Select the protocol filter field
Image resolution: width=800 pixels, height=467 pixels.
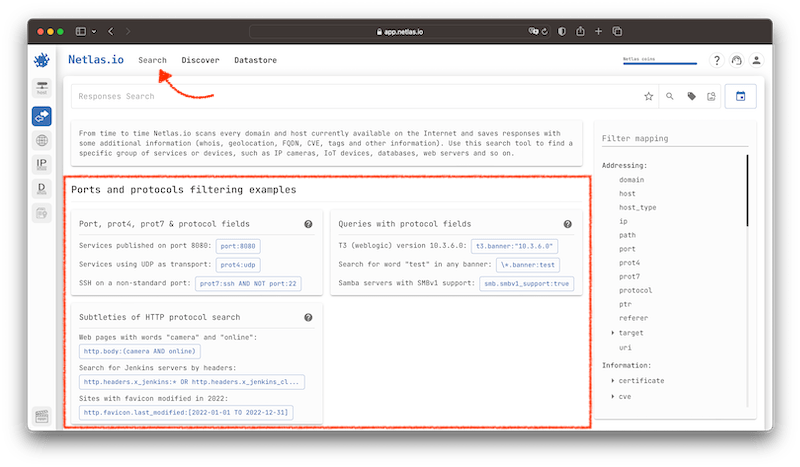pos(635,290)
